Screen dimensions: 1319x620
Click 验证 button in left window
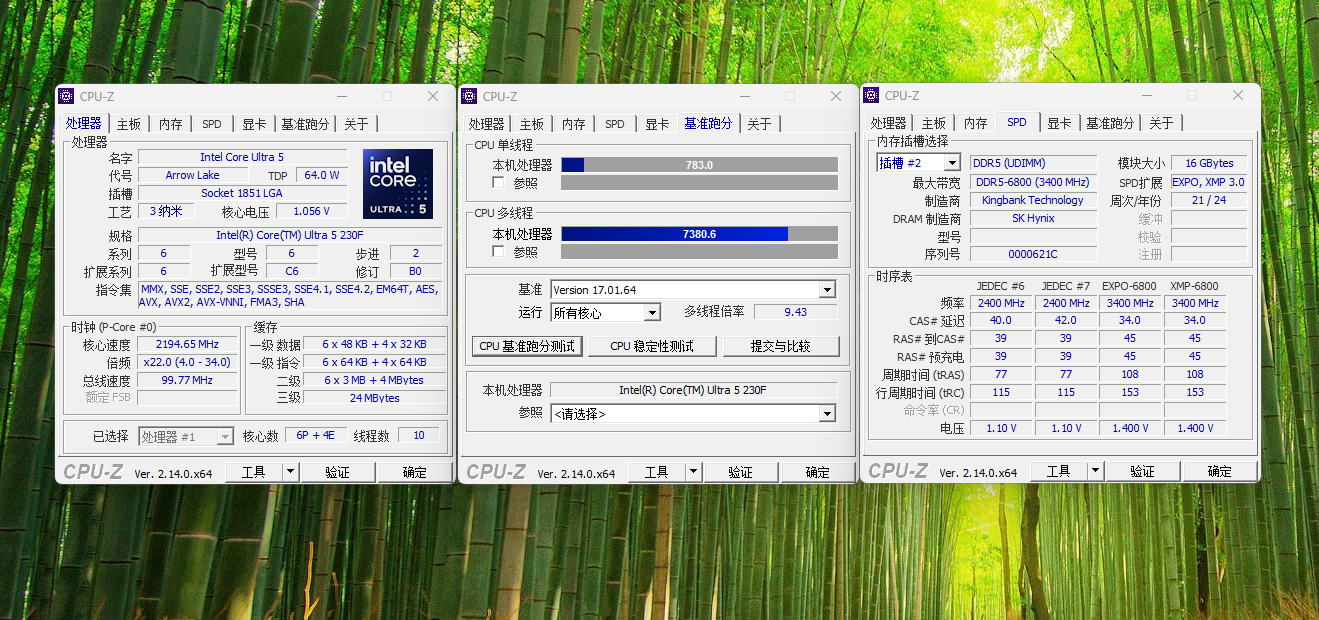click(x=338, y=472)
